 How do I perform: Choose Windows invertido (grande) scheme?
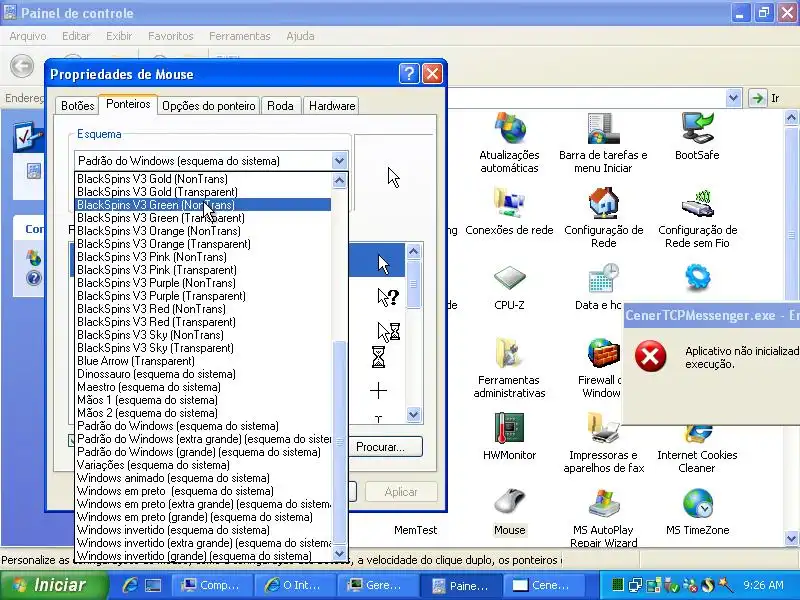(x=203, y=556)
